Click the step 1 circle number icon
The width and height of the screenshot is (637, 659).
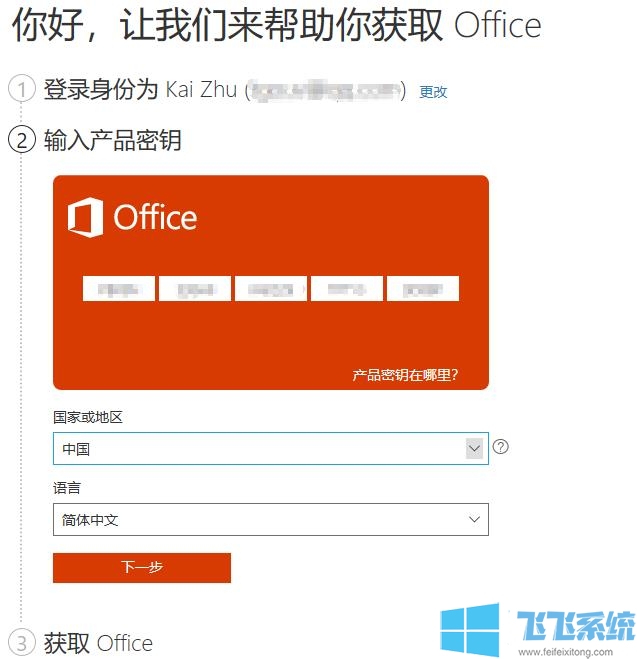coord(21,89)
